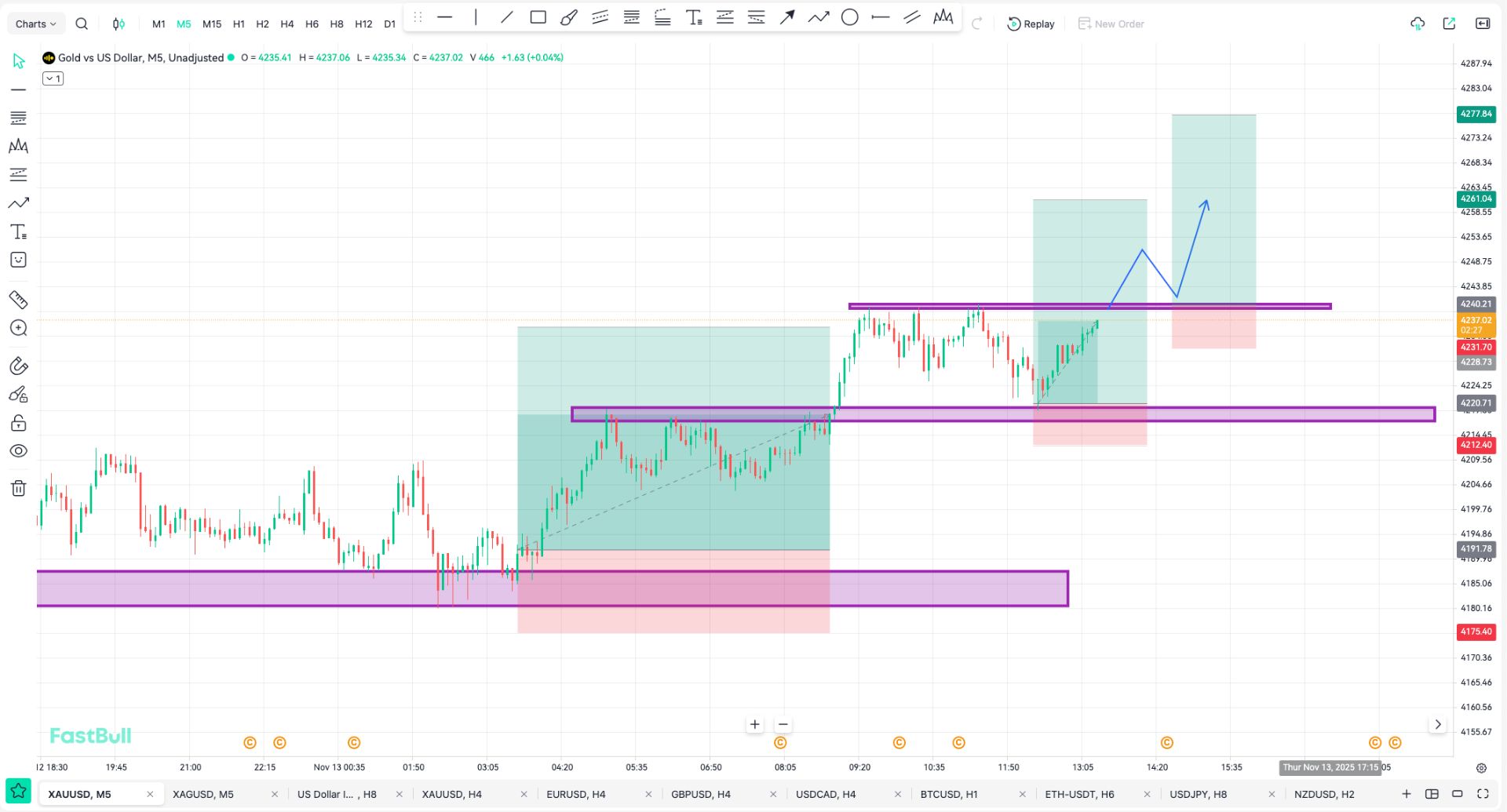Screen dimensions: 1507x812
Task: Open the EURUSD, H4 chart tab
Action: point(575,794)
